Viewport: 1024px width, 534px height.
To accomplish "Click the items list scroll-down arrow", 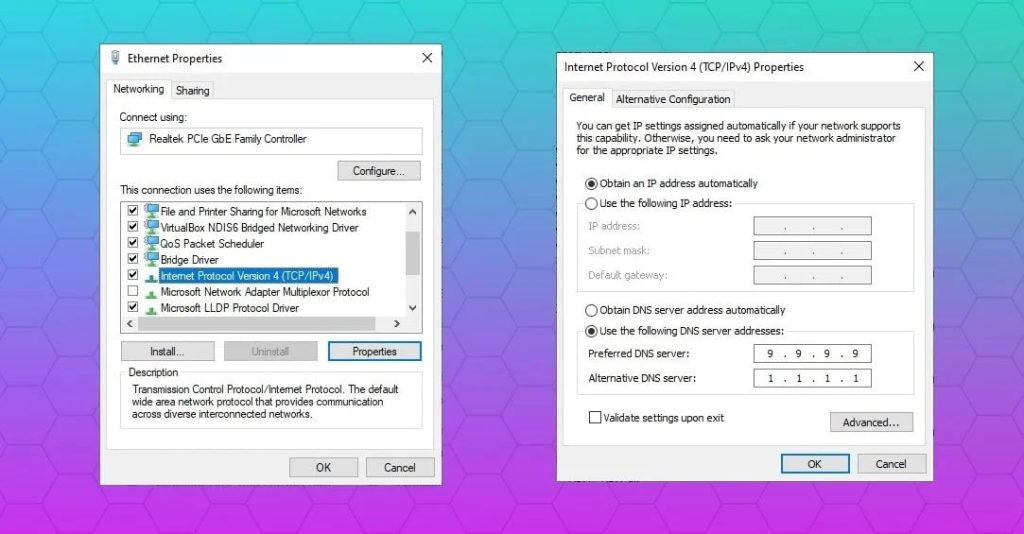I will click(413, 307).
